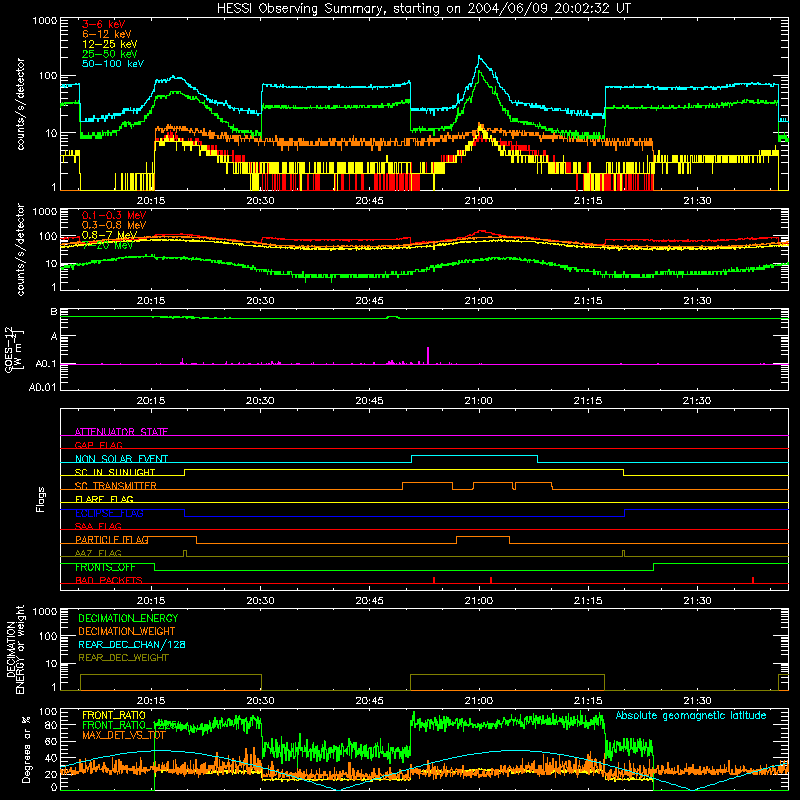Viewport: 800px width, 800px height.
Task: Click the cyan 50-100 keV peak at 21:00
Action: pos(479,57)
